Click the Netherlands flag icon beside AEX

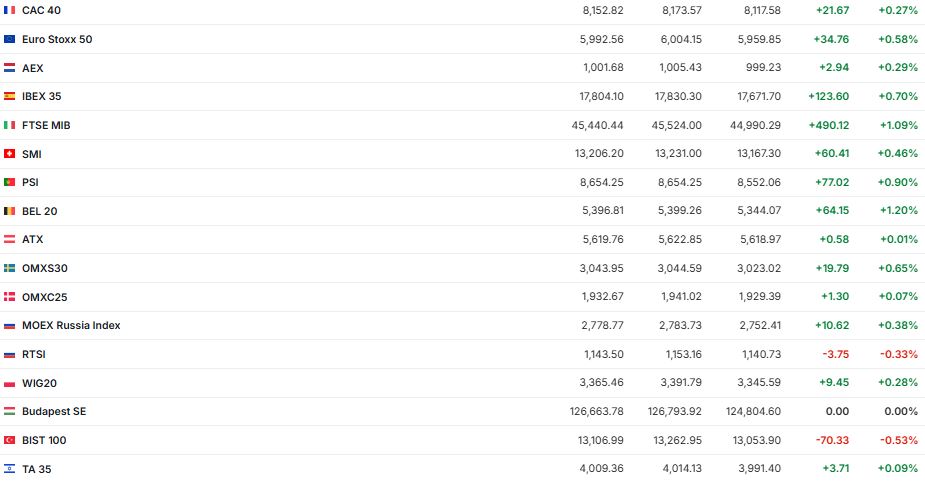coord(10,68)
